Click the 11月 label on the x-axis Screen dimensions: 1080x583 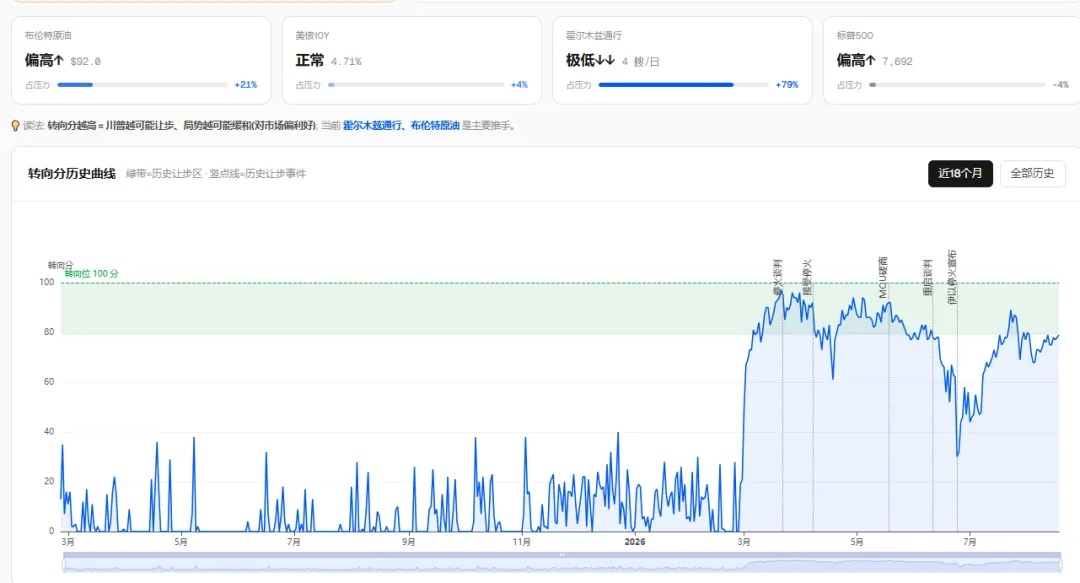[521, 542]
